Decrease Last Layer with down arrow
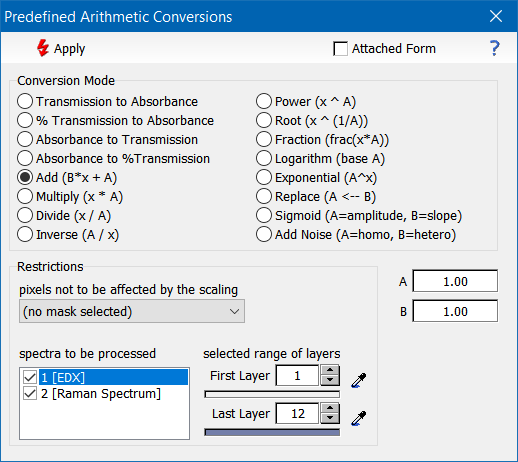The height and width of the screenshot is (462, 518). click(330, 418)
